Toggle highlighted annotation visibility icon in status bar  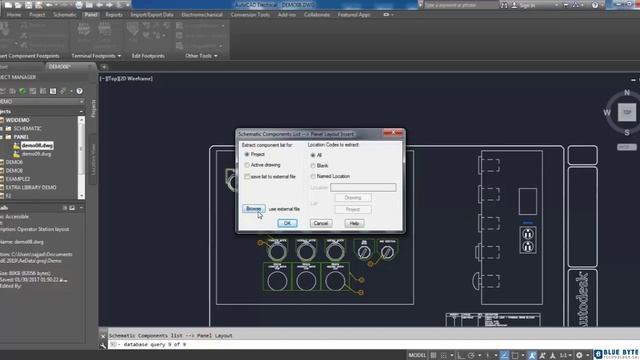pyautogui.click(x=532, y=355)
